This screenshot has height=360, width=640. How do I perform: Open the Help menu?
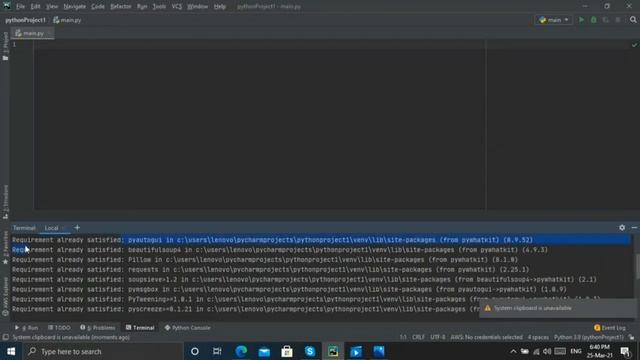click(x=220, y=7)
